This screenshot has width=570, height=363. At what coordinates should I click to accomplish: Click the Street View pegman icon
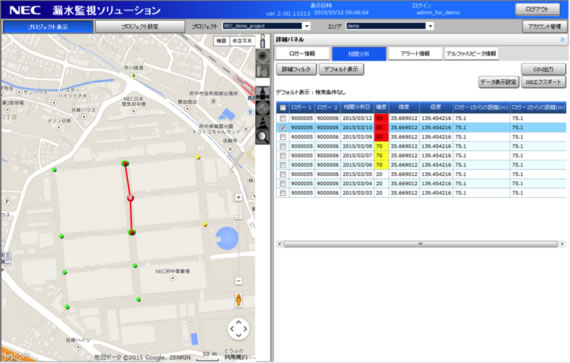[238, 300]
